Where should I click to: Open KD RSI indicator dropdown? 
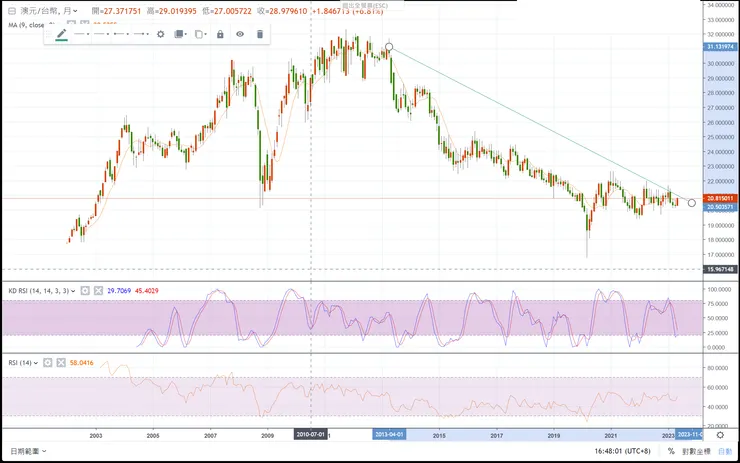tap(73, 291)
